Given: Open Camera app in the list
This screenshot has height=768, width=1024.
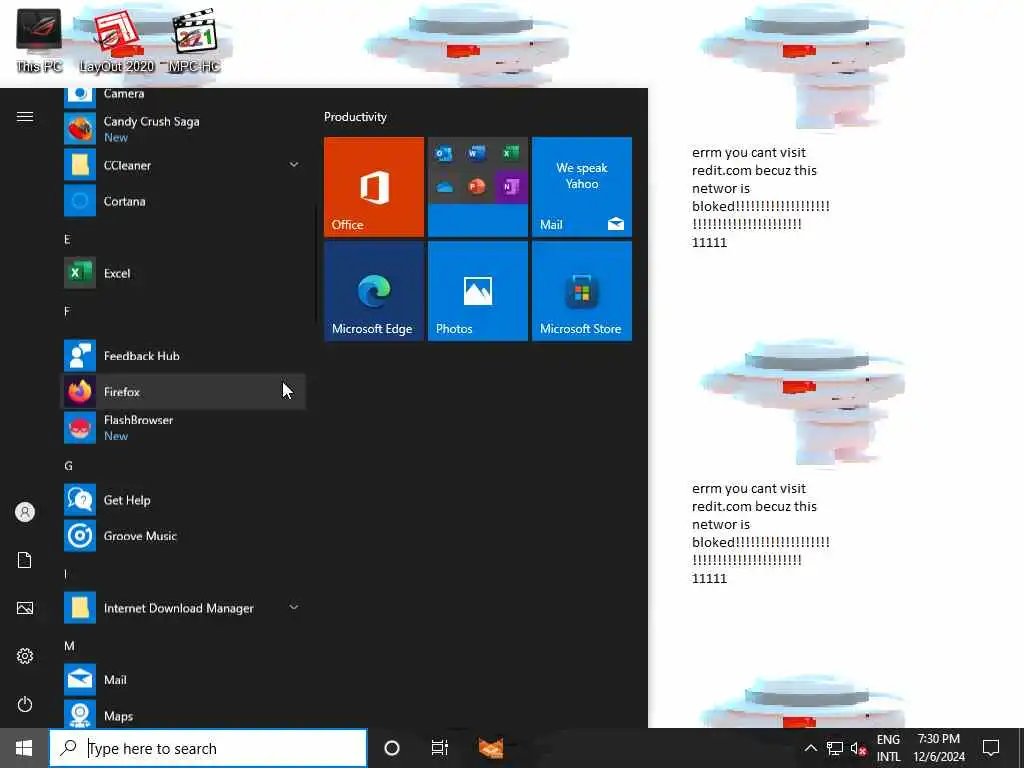Looking at the screenshot, I should [x=184, y=98].
